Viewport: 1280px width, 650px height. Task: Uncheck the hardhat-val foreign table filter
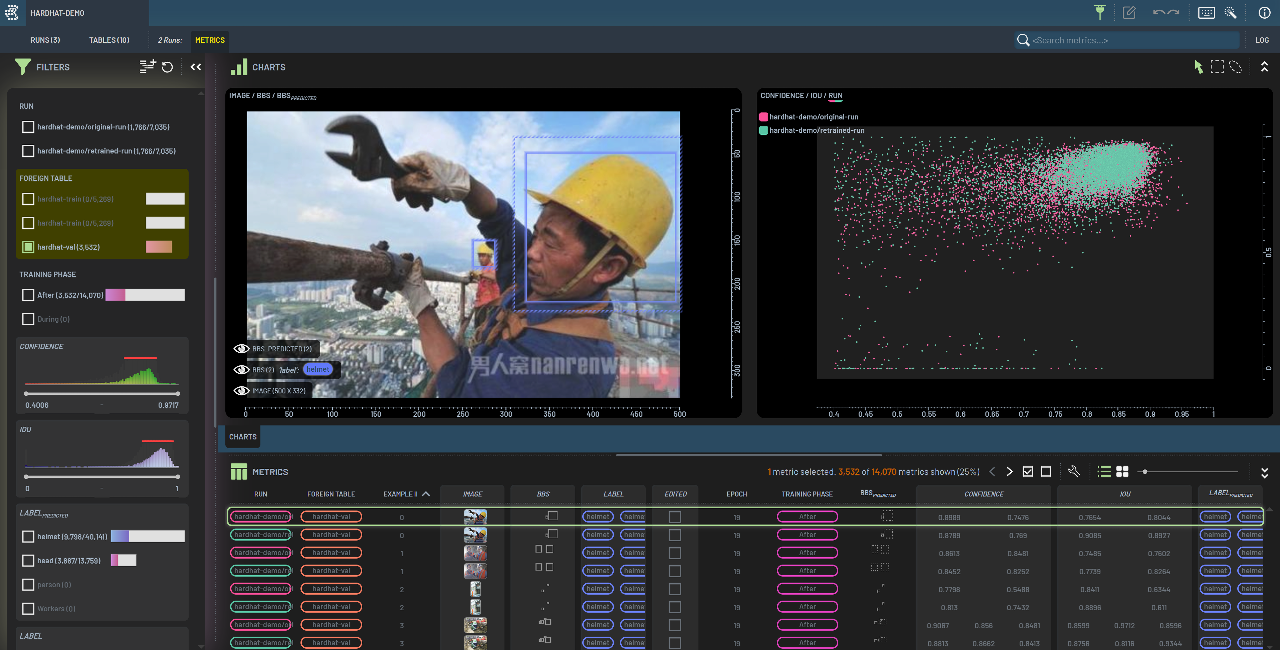point(28,247)
